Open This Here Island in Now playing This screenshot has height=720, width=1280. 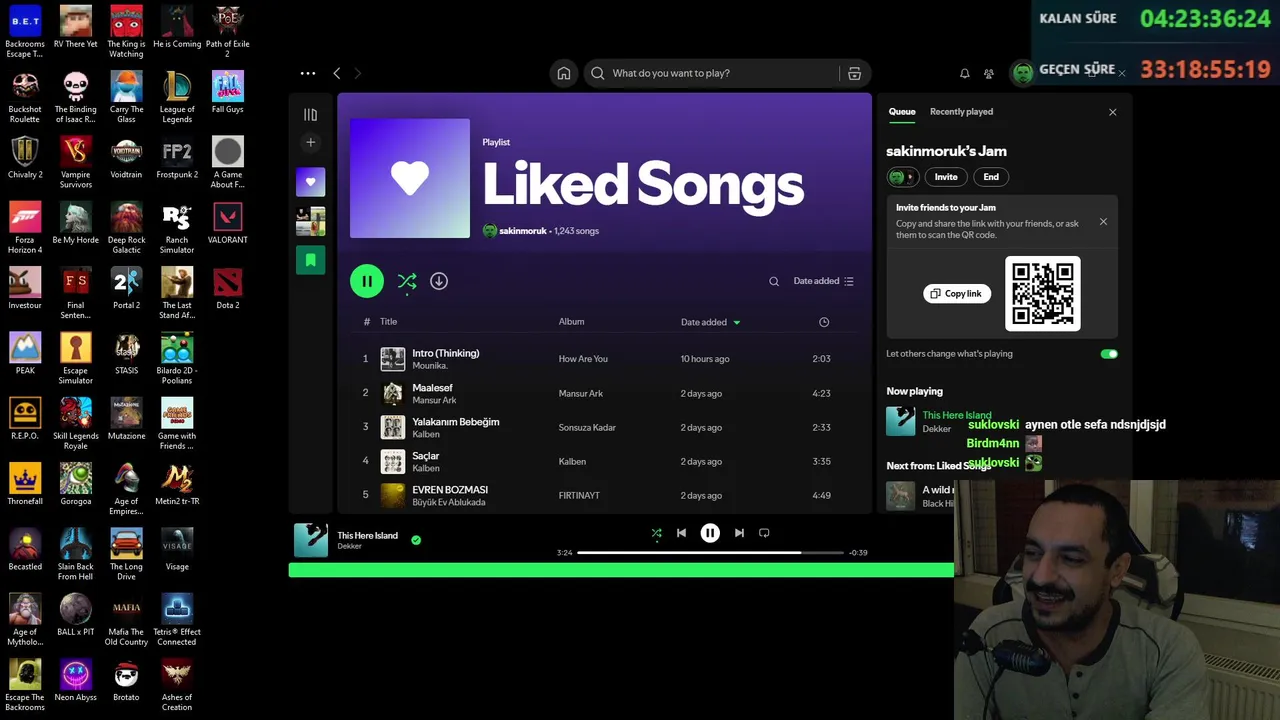pos(956,415)
